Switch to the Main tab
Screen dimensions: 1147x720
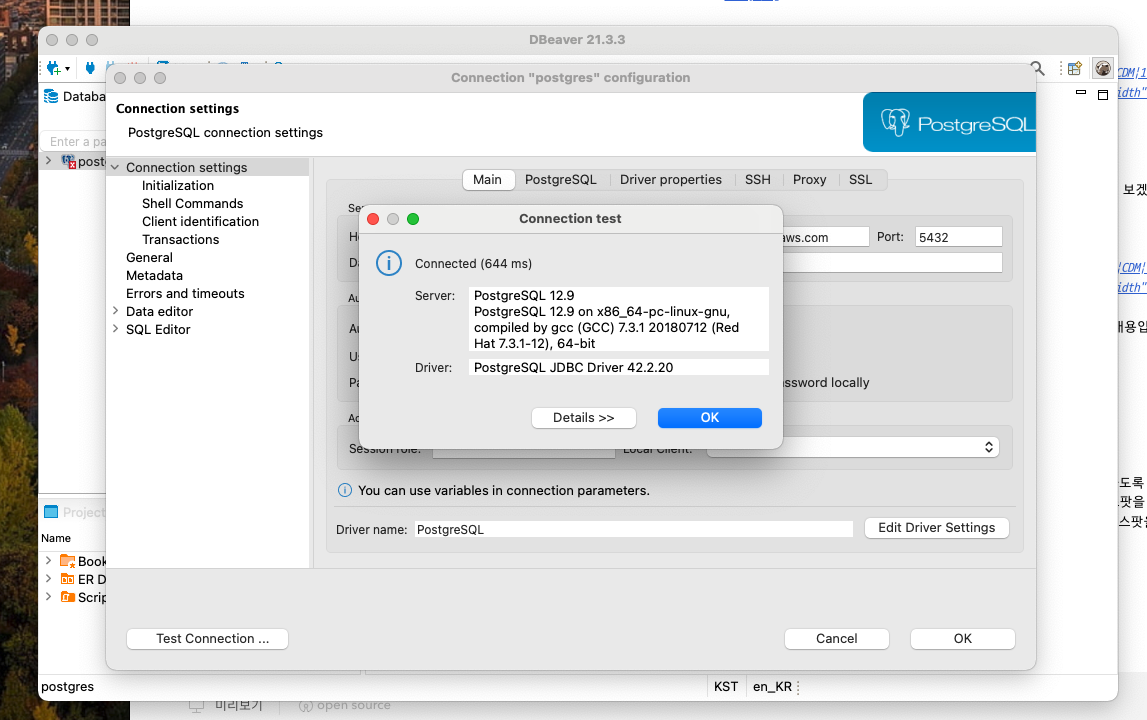point(488,180)
